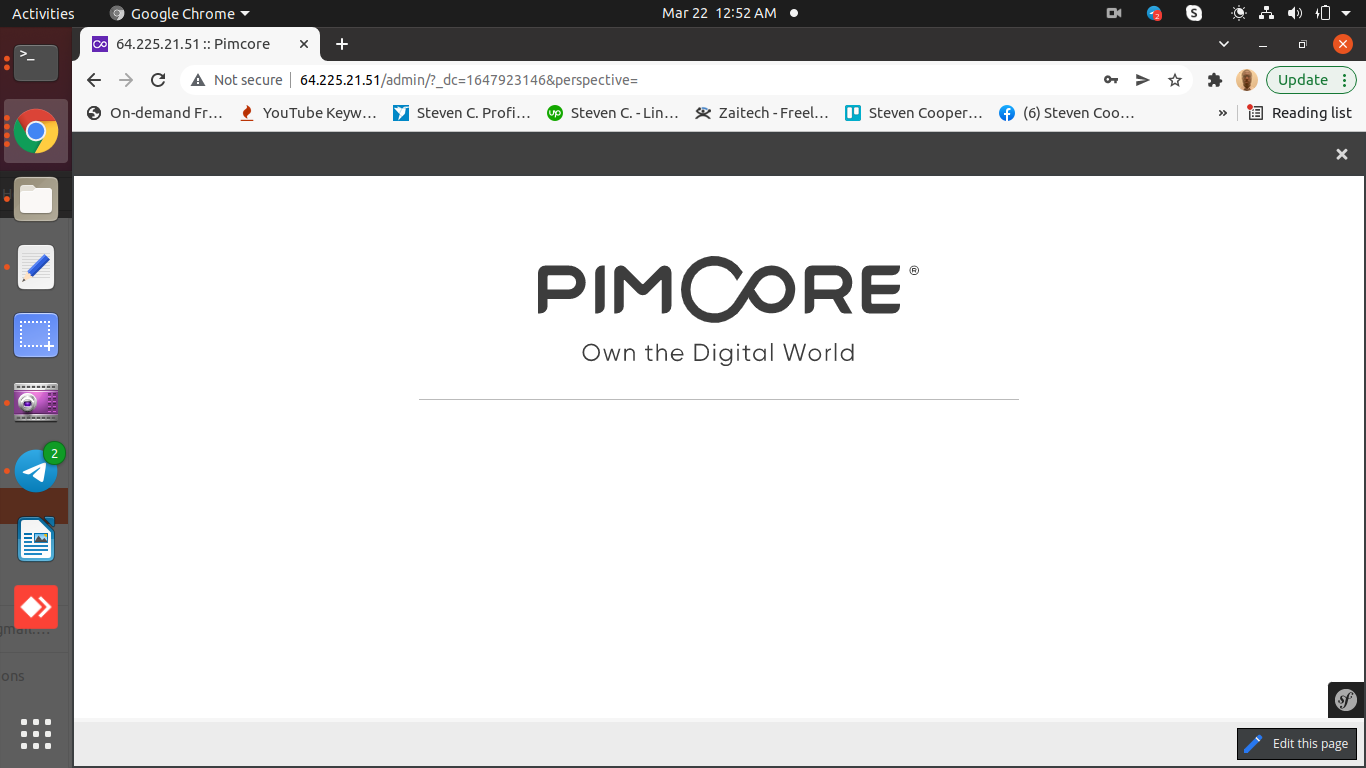The width and height of the screenshot is (1366, 768).
Task: Select the 64.225.21.51 :: Pimcore tab
Action: [194, 44]
